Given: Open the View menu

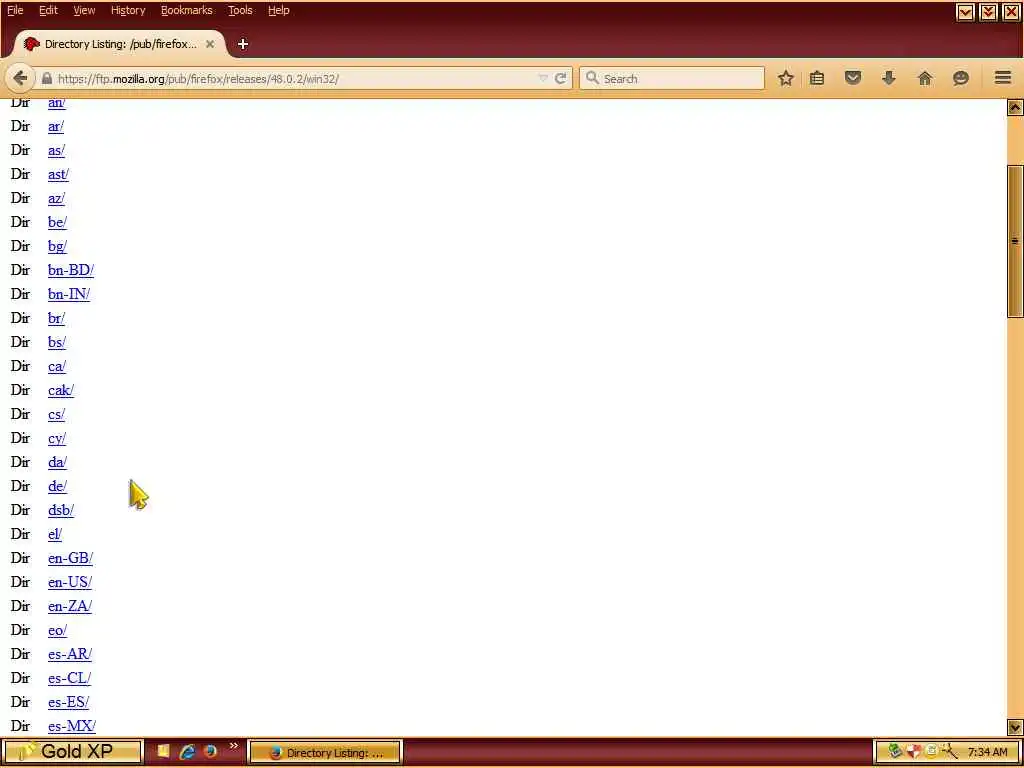Looking at the screenshot, I should click(x=84, y=10).
